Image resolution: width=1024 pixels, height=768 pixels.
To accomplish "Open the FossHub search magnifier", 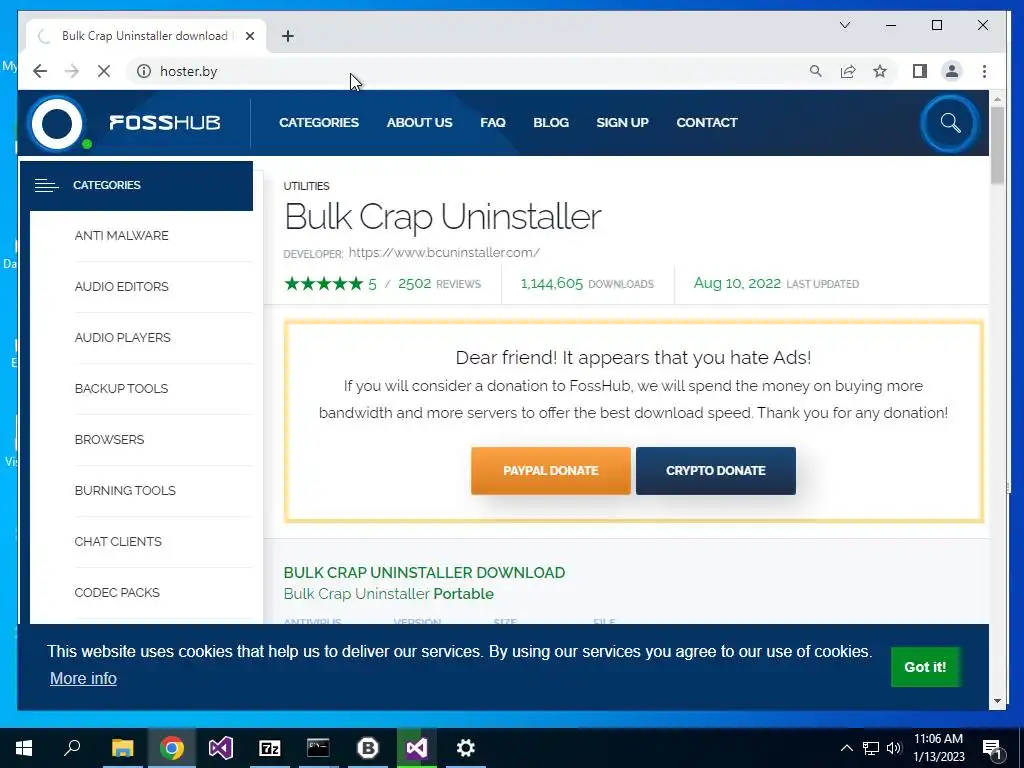I will (950, 123).
